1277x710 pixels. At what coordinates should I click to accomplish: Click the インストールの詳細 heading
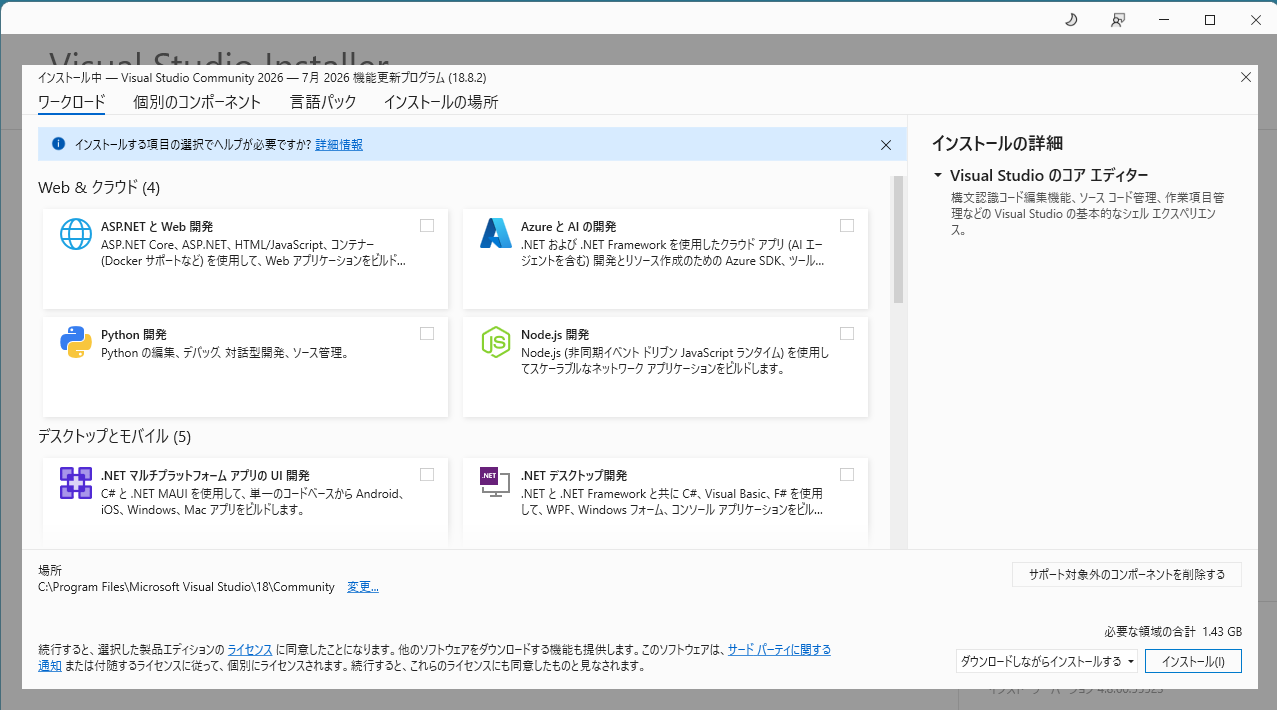point(997,143)
